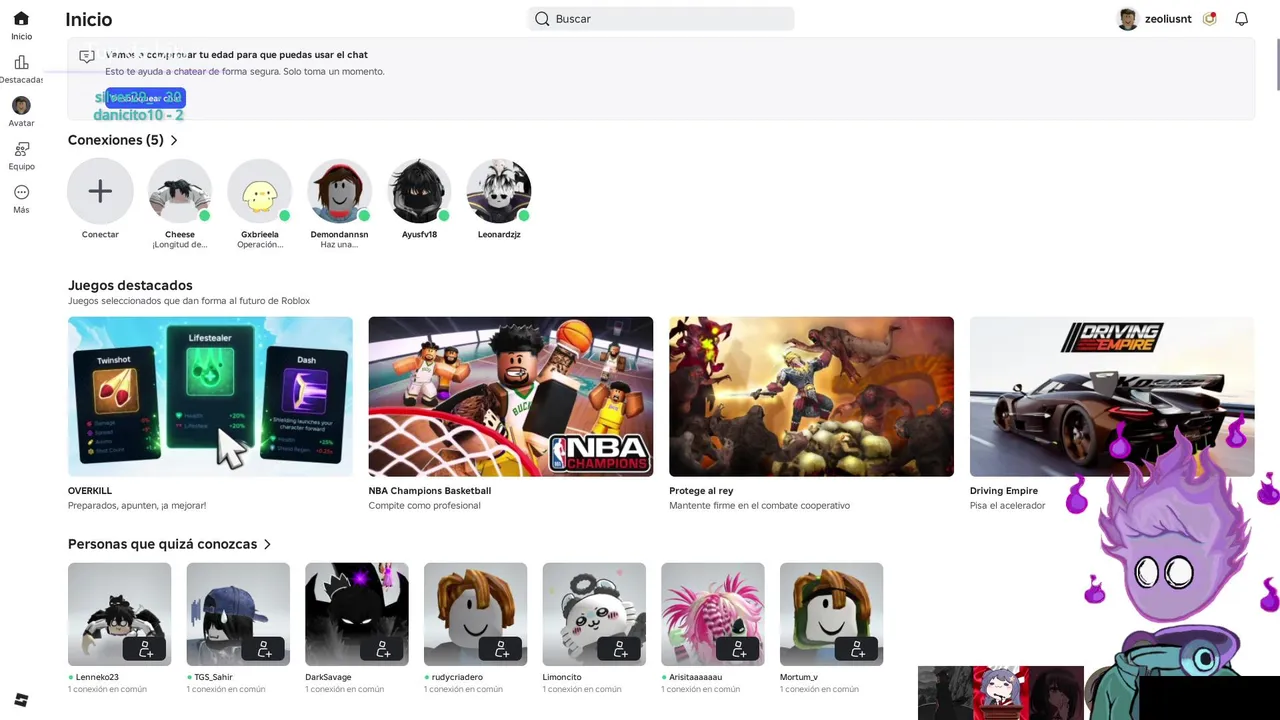
Task: Open Leonardzjz connection avatar
Action: tap(499, 191)
